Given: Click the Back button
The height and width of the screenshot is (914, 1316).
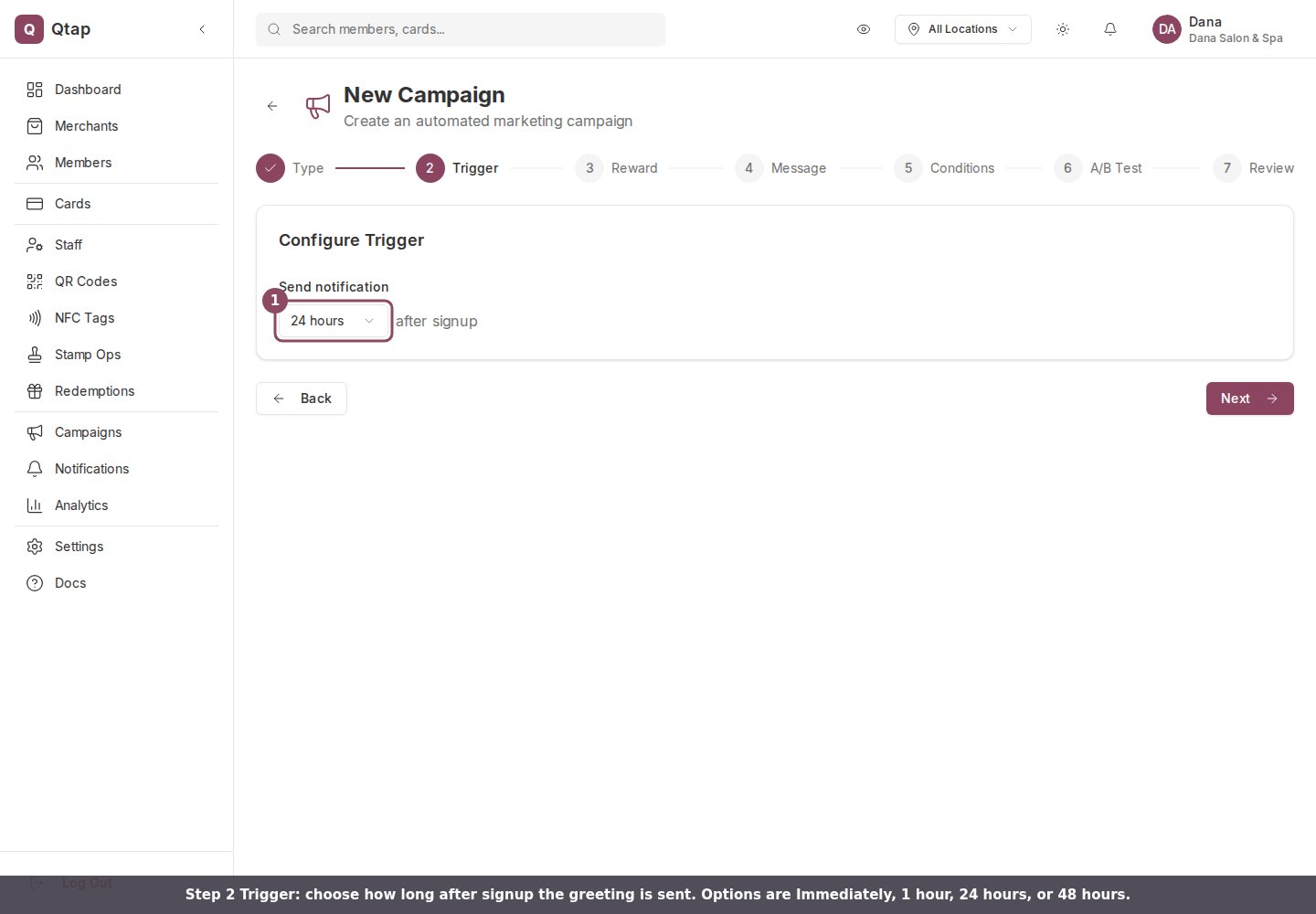Looking at the screenshot, I should coord(302,399).
